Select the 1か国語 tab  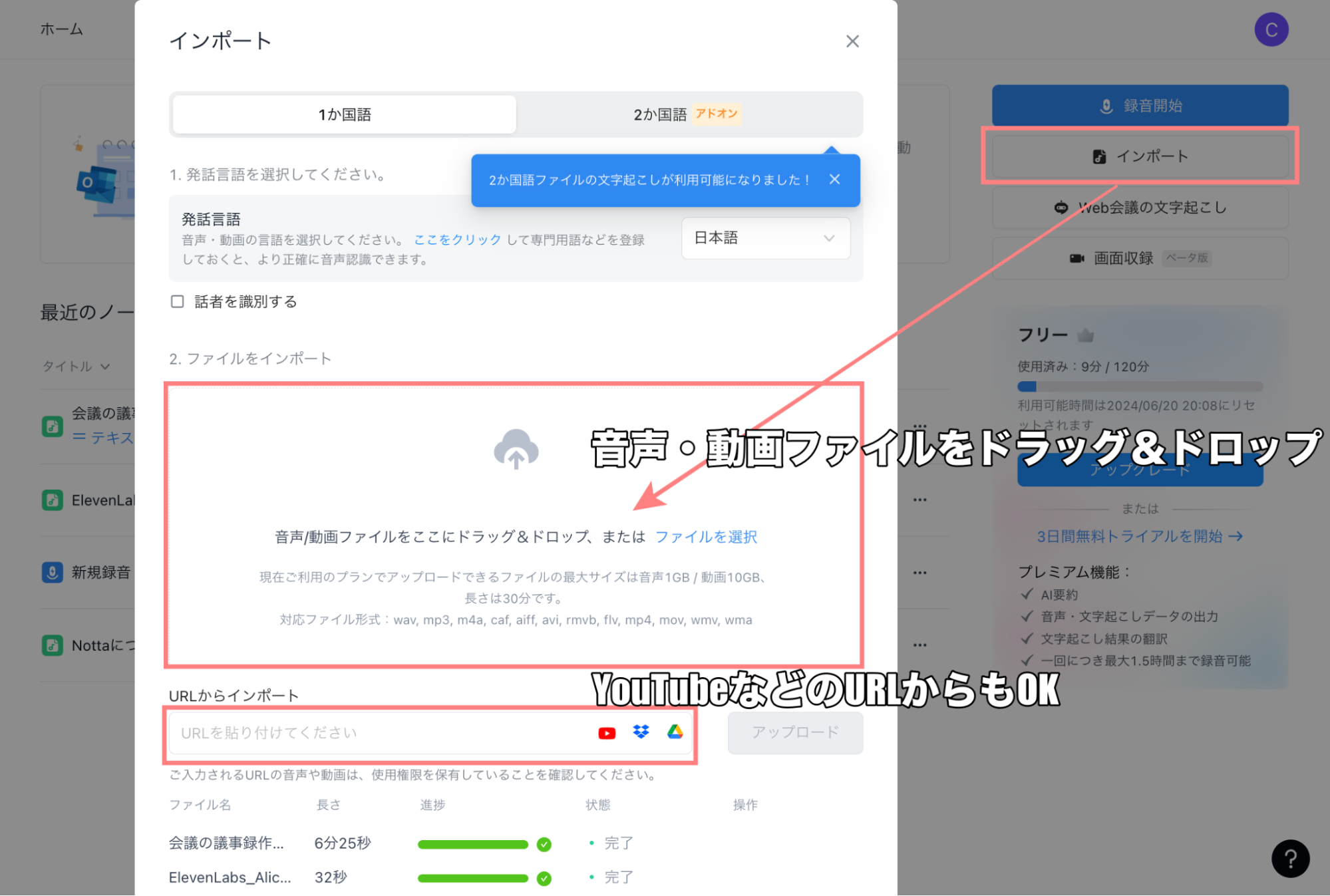click(344, 115)
